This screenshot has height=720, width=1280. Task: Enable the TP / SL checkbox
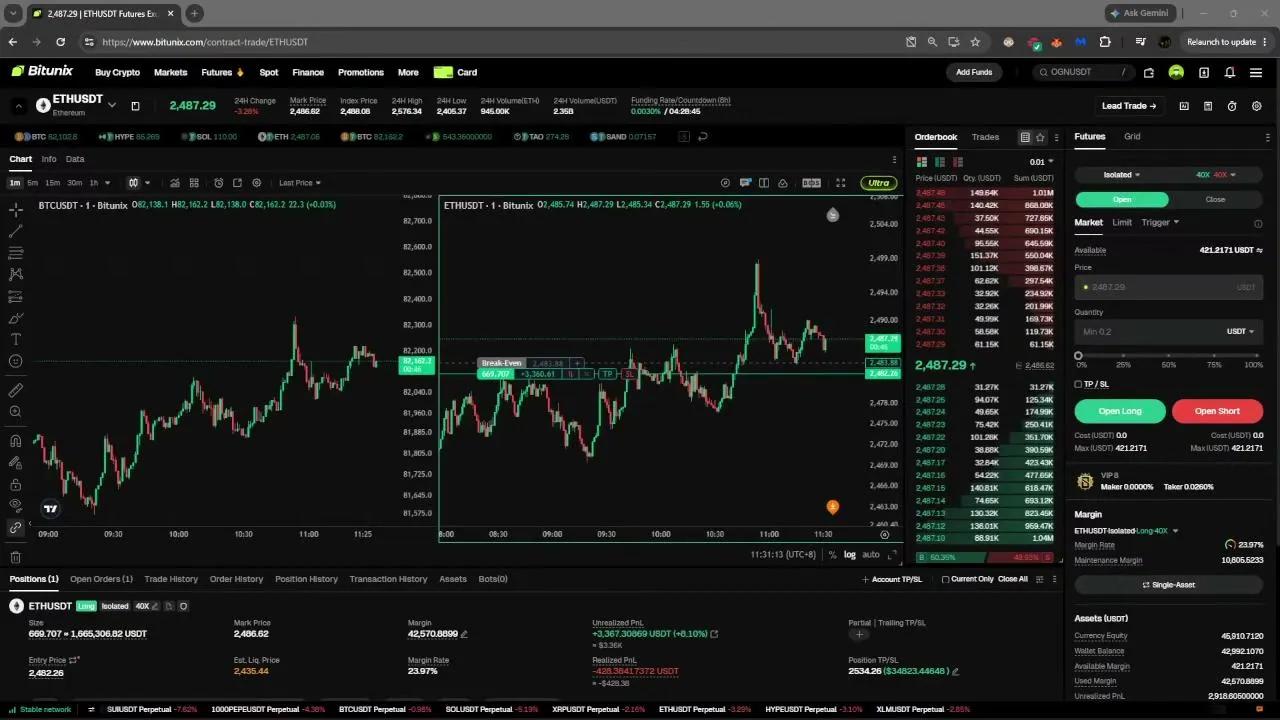click(1078, 384)
